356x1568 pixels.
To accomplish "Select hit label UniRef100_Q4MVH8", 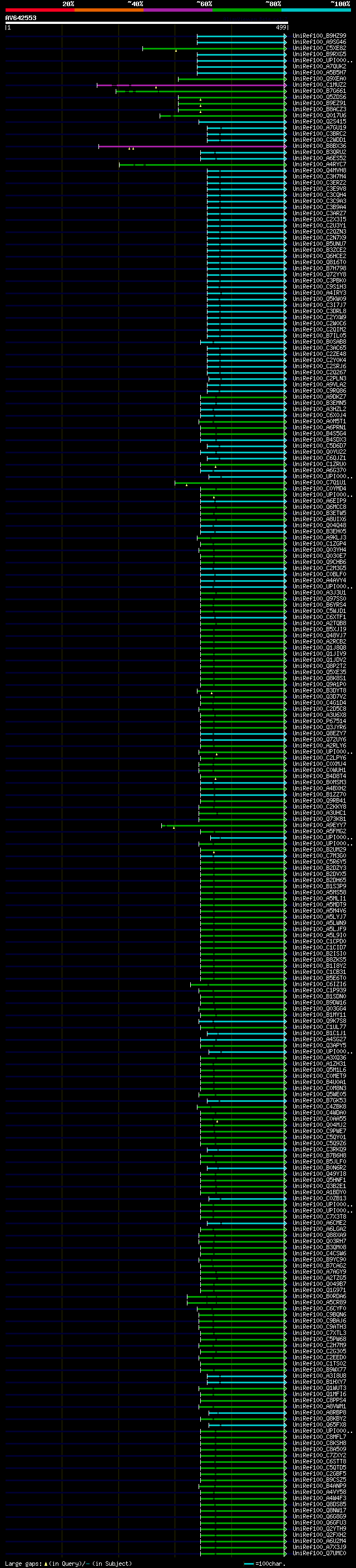I will click(319, 170).
